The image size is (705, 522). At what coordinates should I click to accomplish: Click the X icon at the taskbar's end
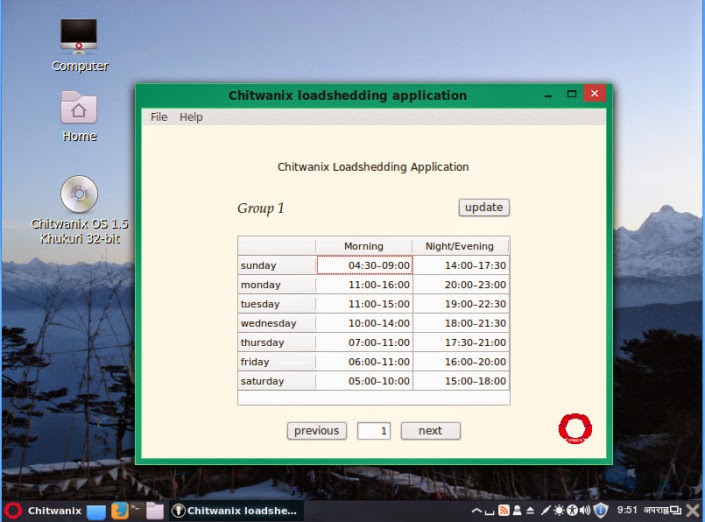693,510
